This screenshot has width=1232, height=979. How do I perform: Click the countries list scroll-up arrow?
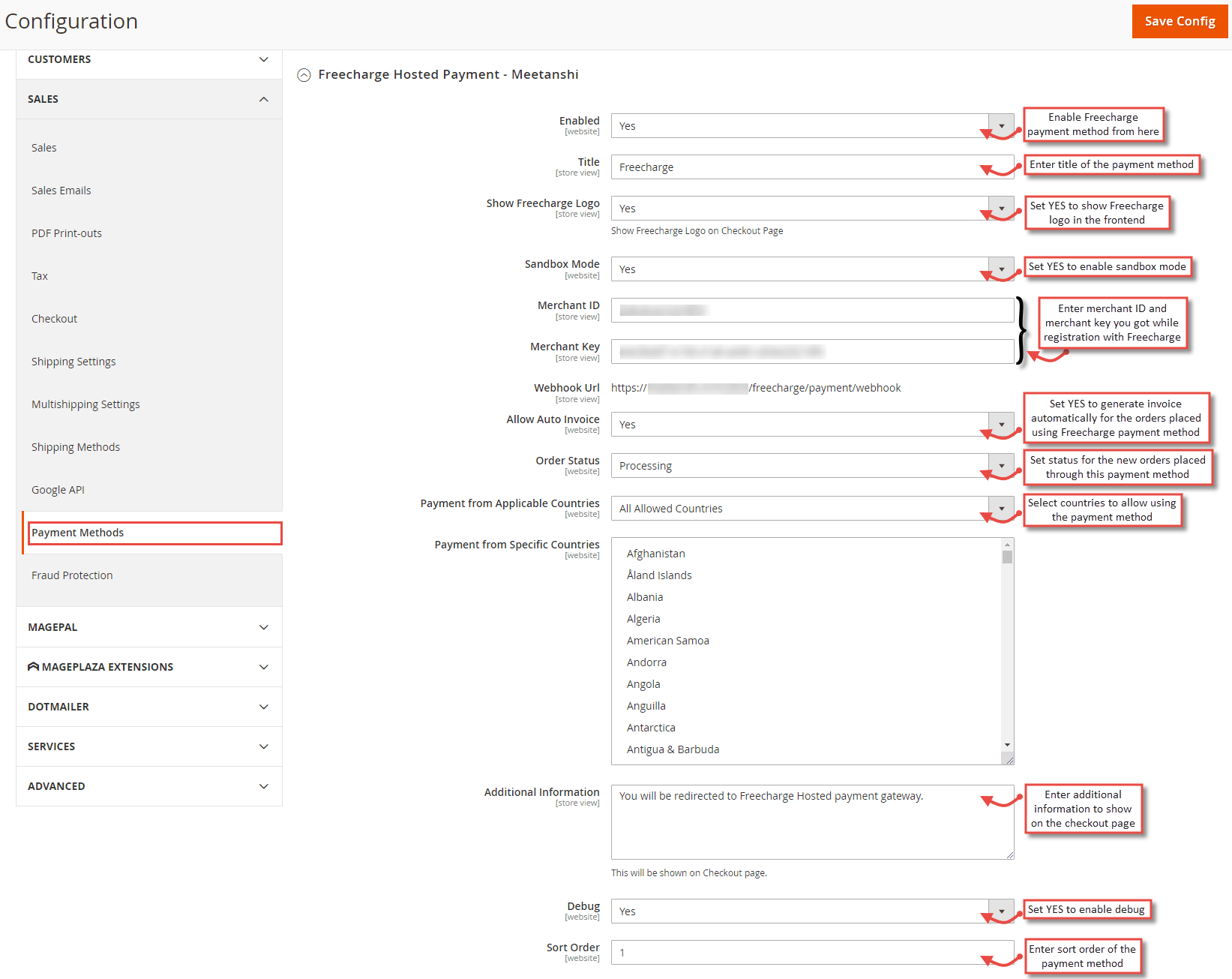pos(1007,544)
